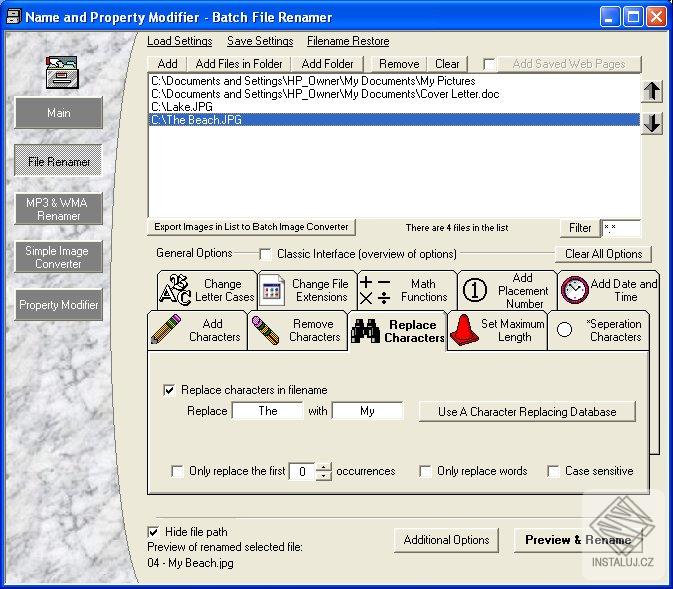Toggle the Classic Interface checkbox
The image size is (673, 589).
pyautogui.click(x=265, y=254)
